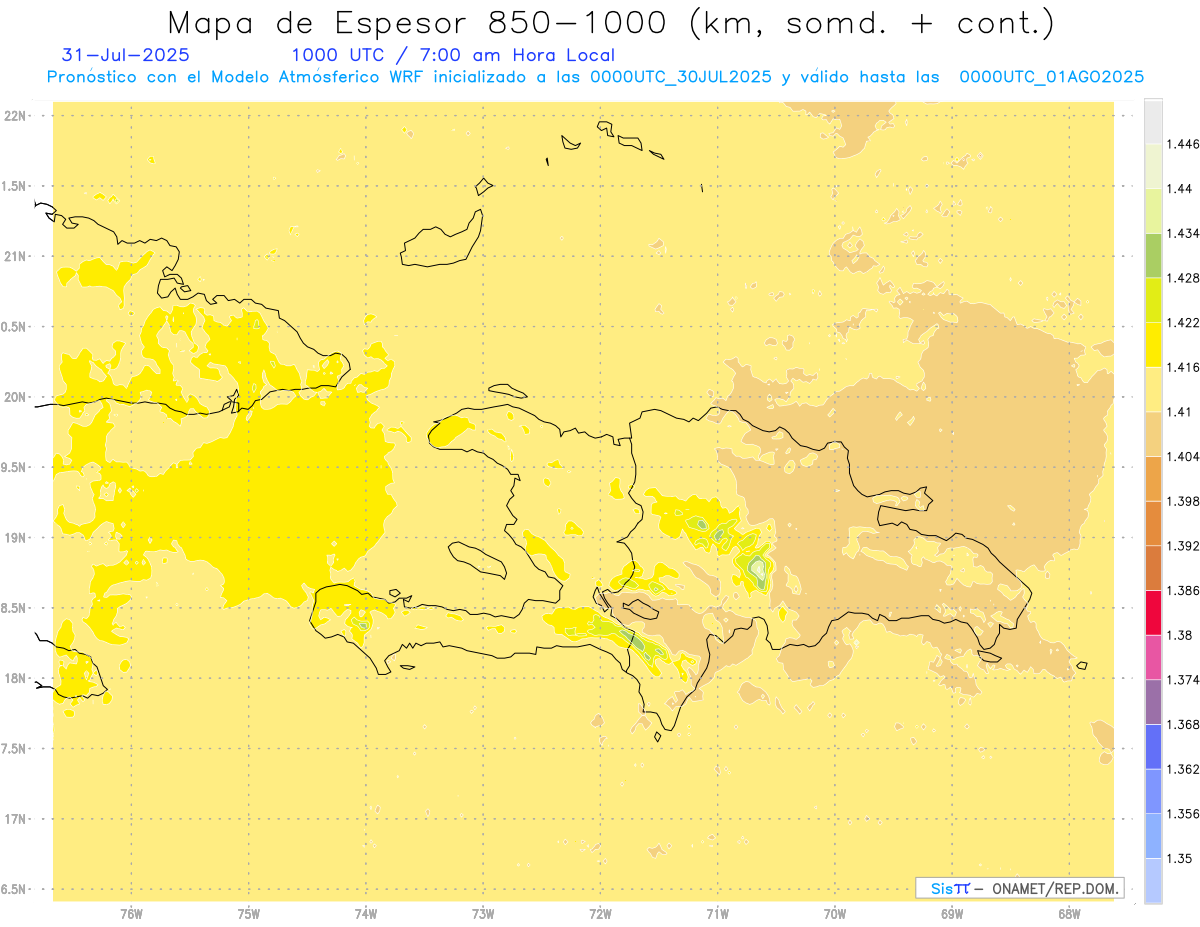
Task: Click the legend value 1.422
Action: click(1183, 323)
